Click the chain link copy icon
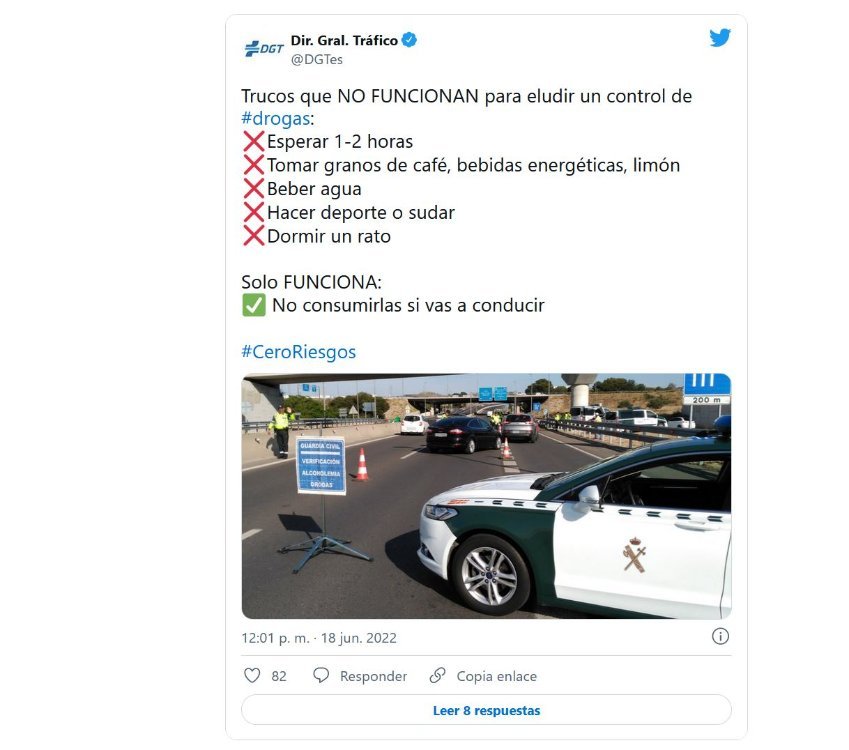The image size is (849, 750). point(437,675)
